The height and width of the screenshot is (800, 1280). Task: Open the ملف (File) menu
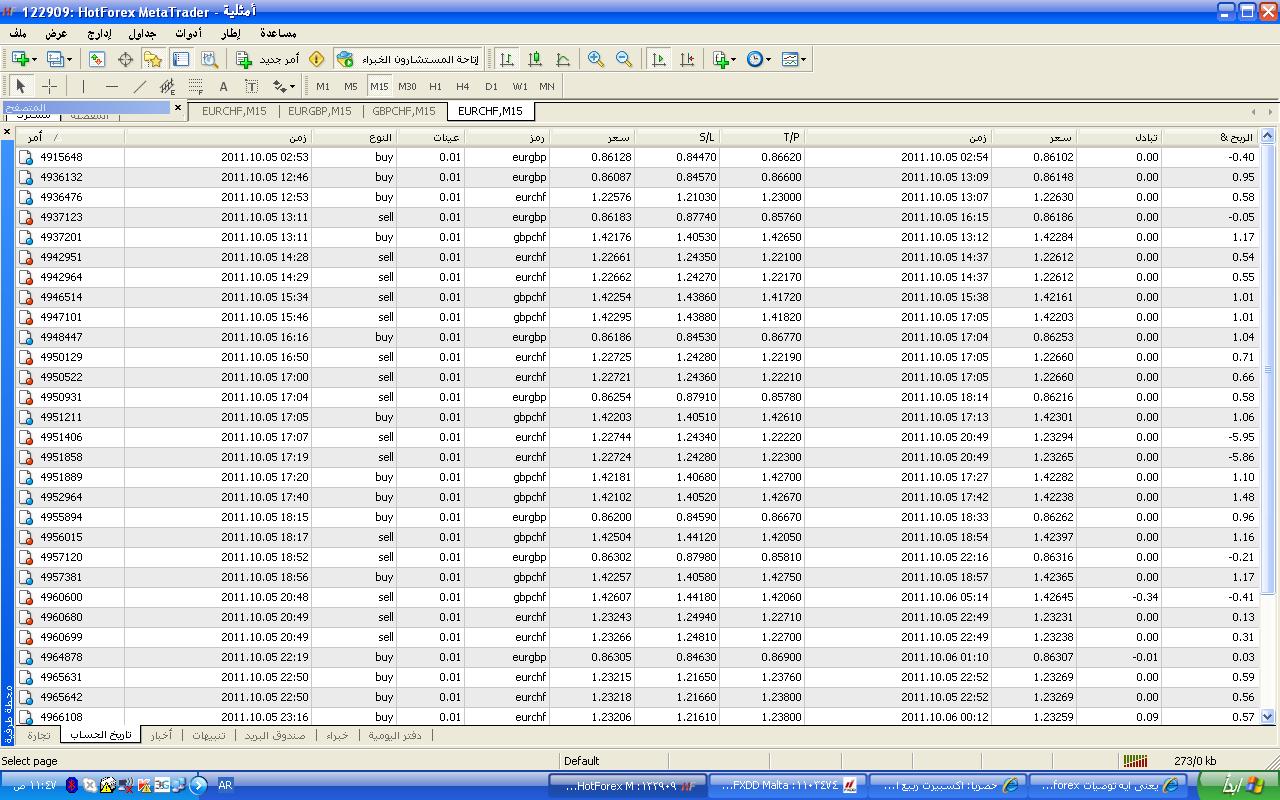tap(18, 34)
